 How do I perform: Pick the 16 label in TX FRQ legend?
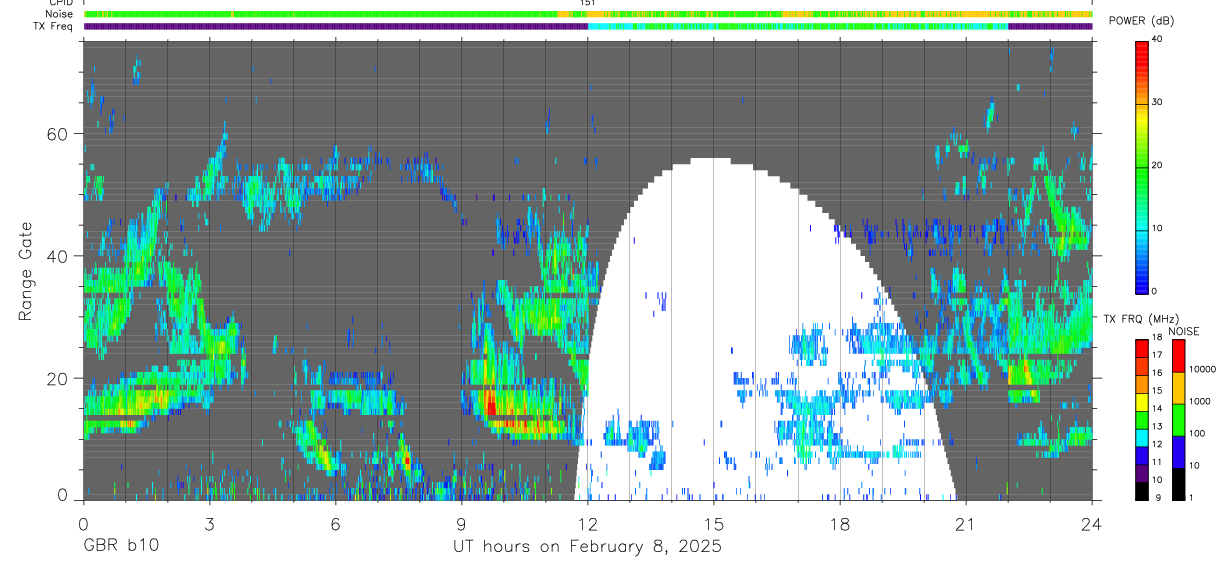click(1158, 373)
